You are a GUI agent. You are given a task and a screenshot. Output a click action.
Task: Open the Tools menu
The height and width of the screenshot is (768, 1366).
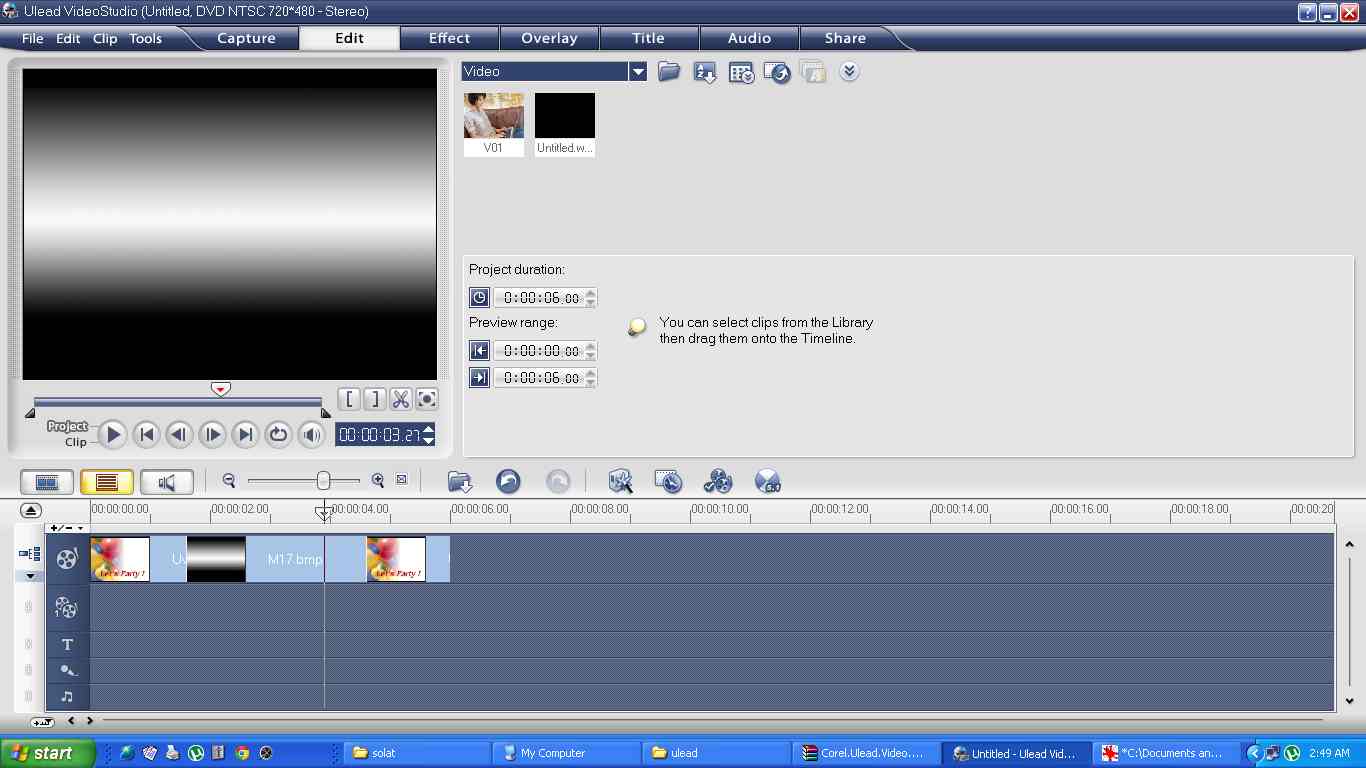(x=145, y=38)
